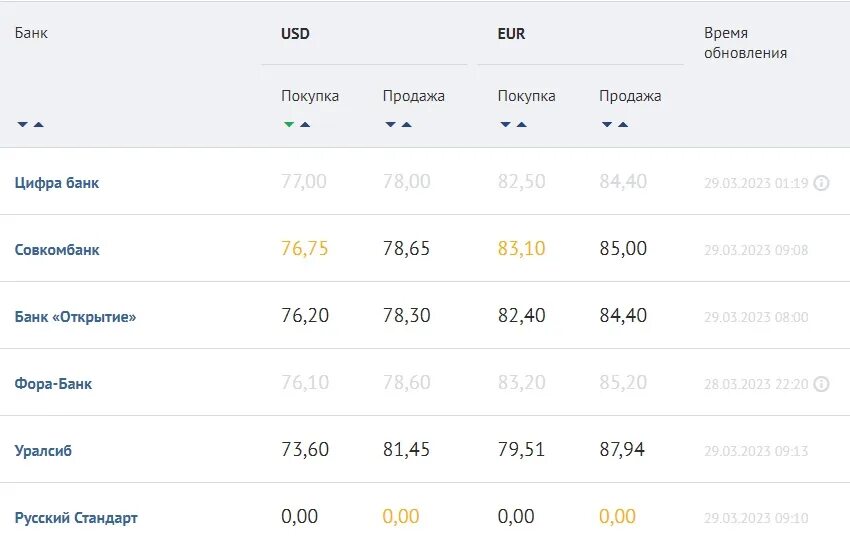The height and width of the screenshot is (549, 850).
Task: Open the info icon for Фора-Банк
Action: 821,384
